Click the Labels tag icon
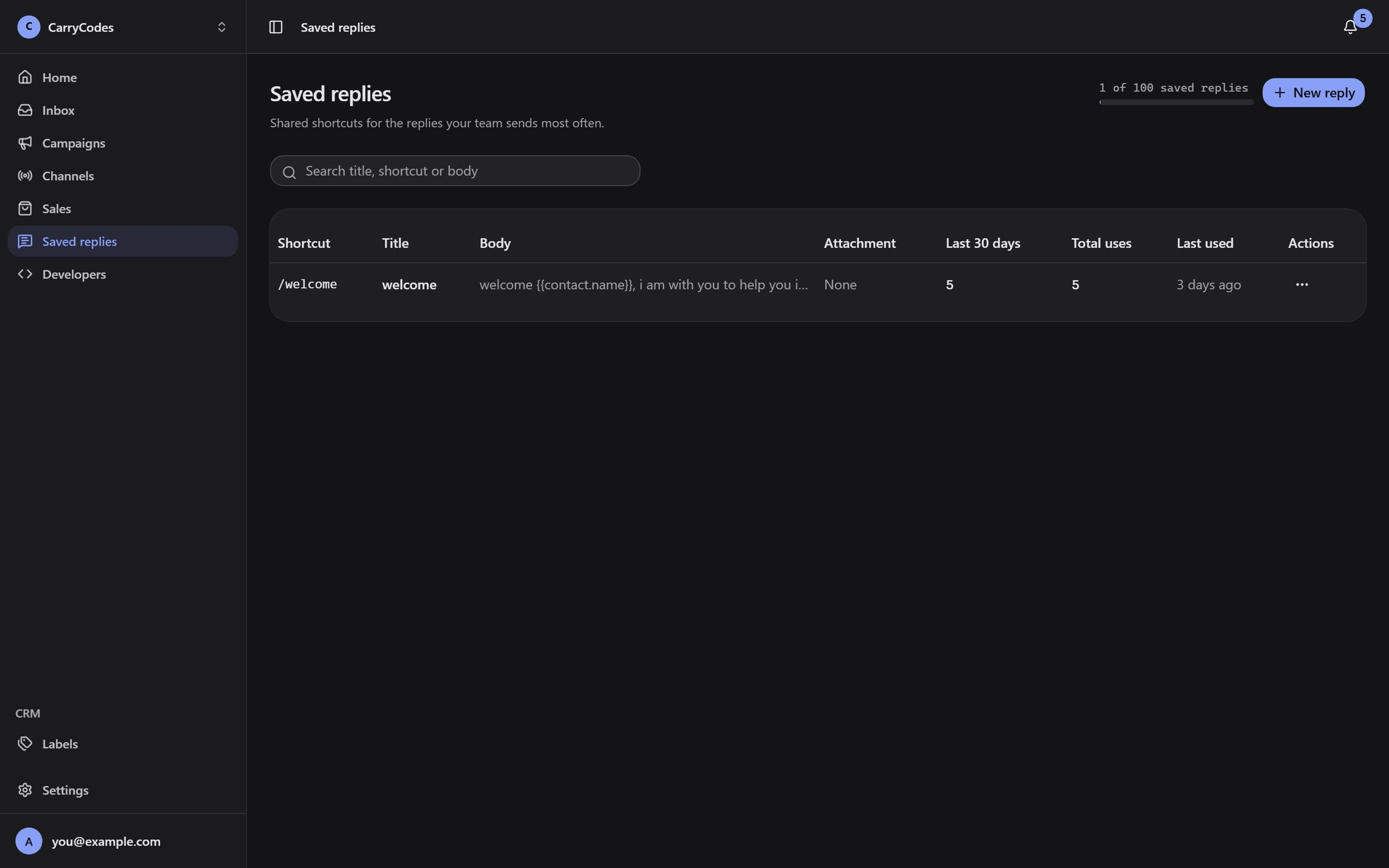1389x868 pixels. pos(25,744)
